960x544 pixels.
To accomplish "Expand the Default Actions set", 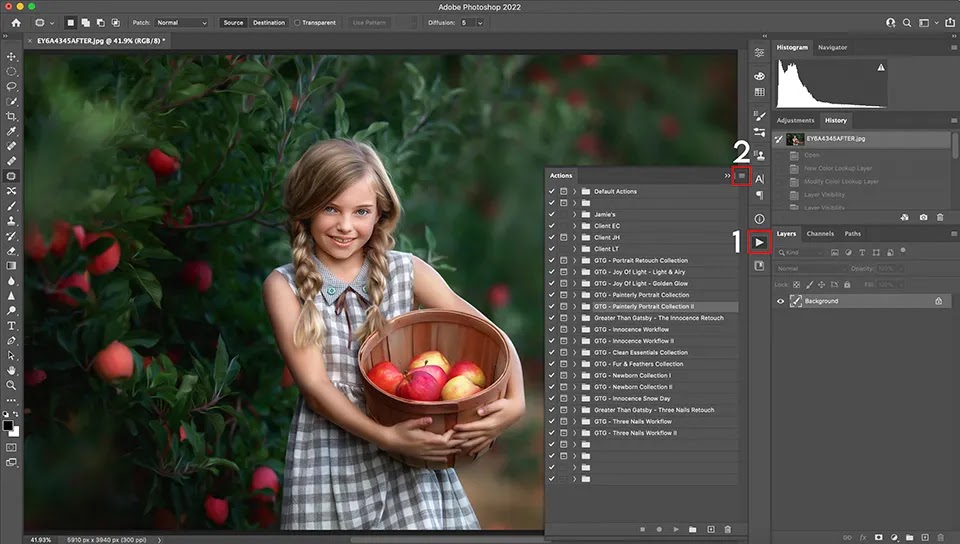I will 574,192.
